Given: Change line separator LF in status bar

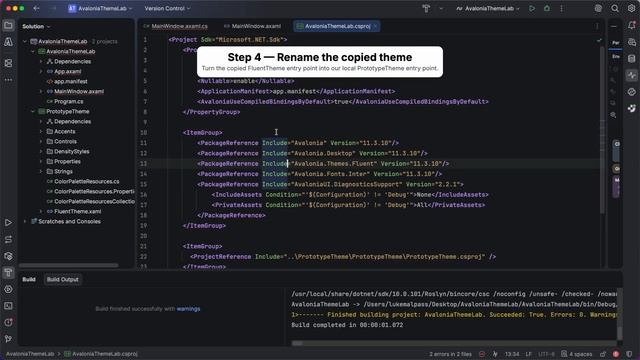Looking at the screenshot, I should [529, 354].
